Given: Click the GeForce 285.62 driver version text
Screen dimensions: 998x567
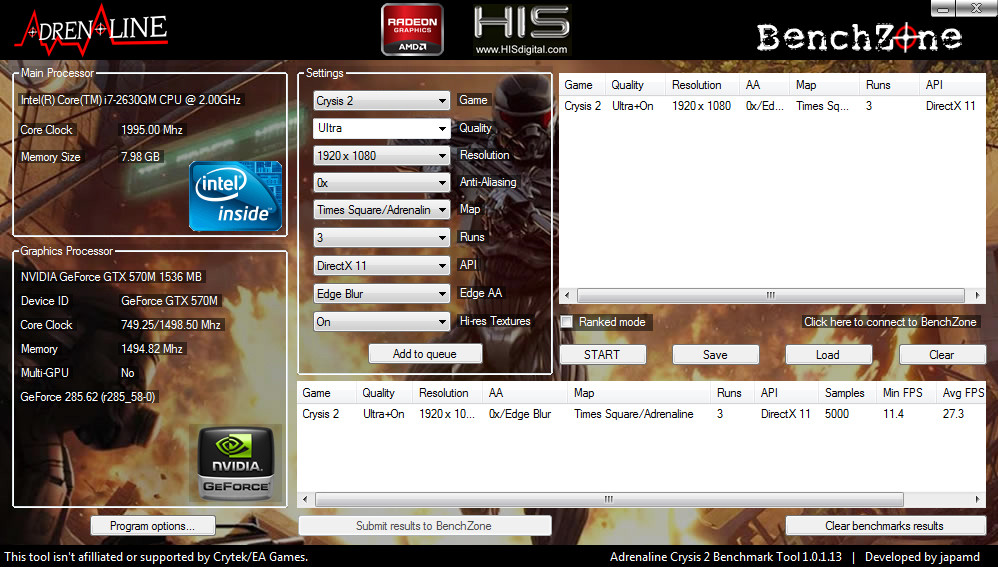Looking at the screenshot, I should [x=87, y=396].
